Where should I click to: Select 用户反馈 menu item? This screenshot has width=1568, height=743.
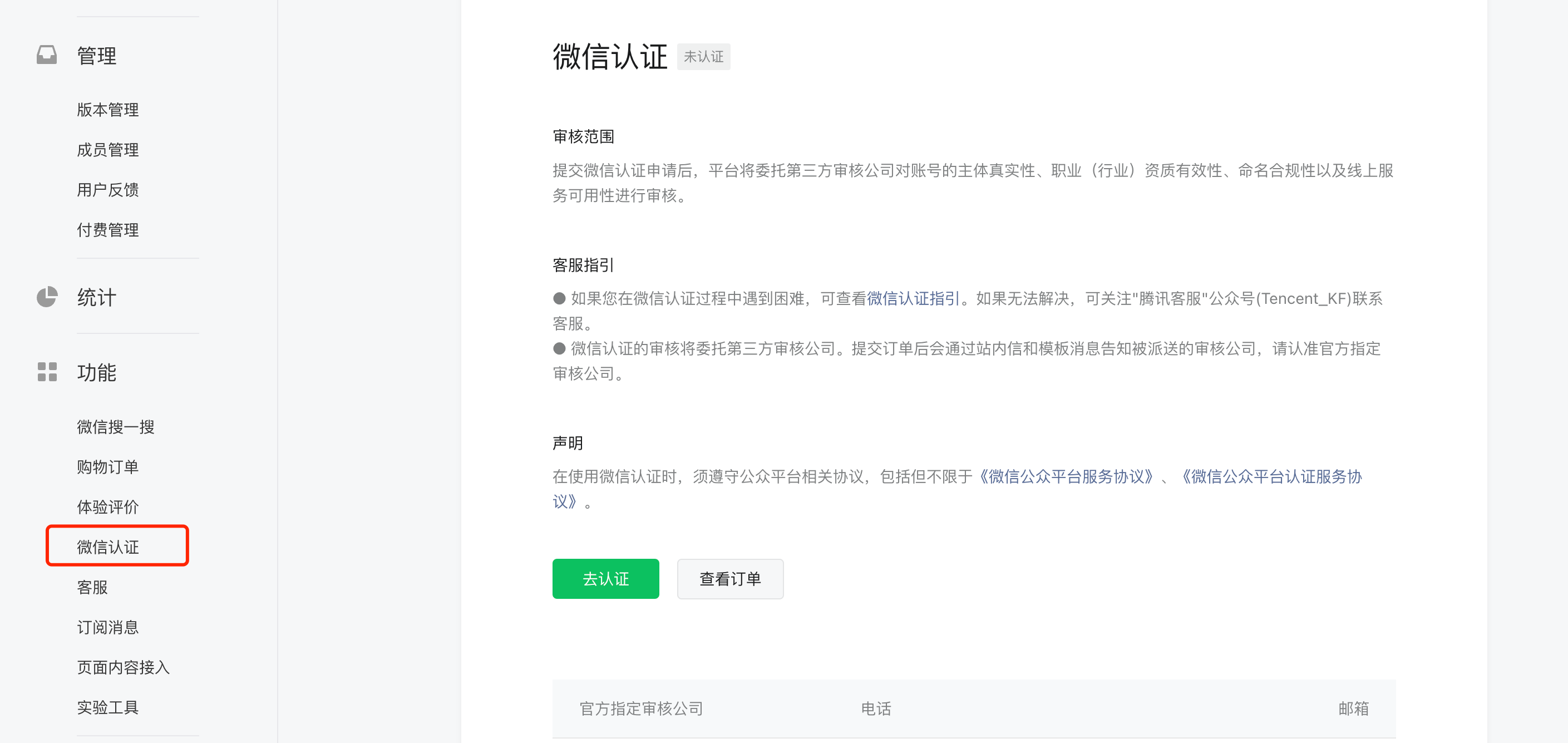(x=108, y=190)
